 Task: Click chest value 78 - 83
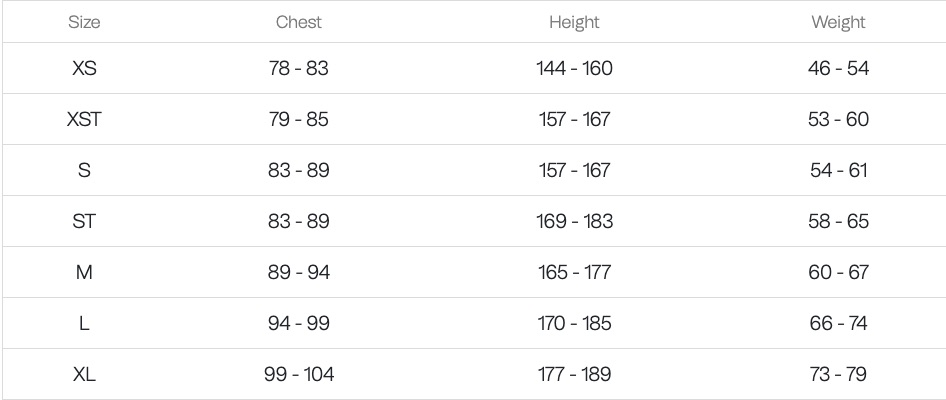pos(298,68)
